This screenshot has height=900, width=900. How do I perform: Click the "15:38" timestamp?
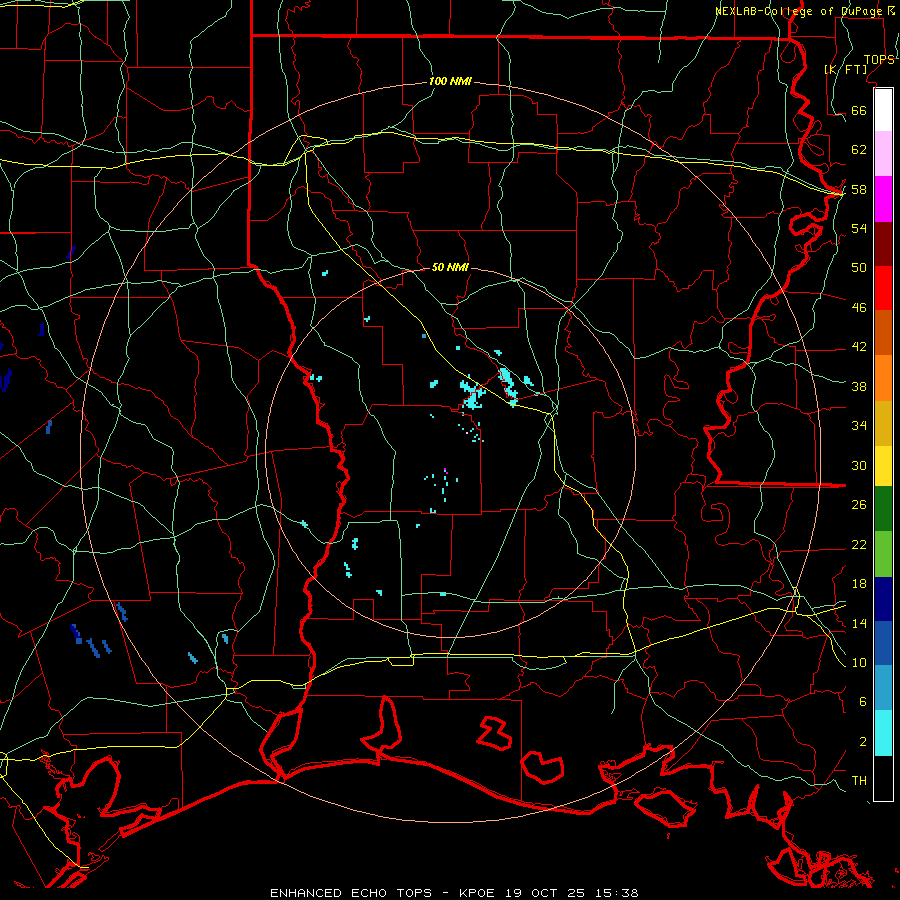click(x=615, y=893)
